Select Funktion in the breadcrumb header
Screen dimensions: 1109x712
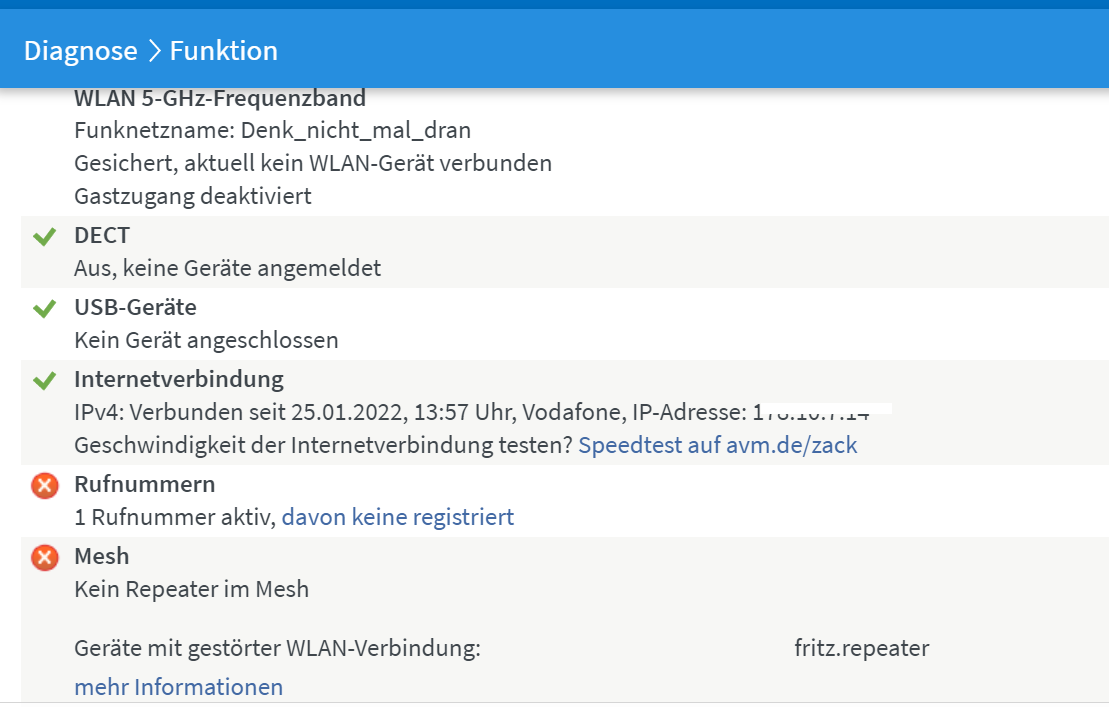[224, 50]
